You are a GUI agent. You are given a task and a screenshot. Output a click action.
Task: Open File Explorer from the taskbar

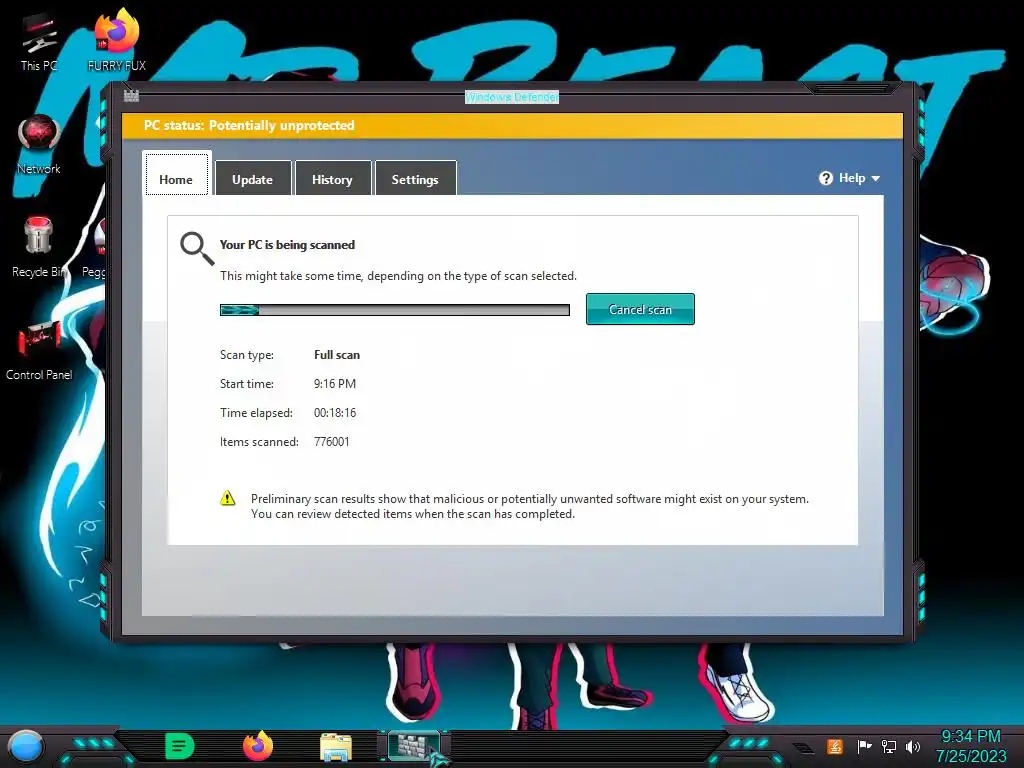(x=336, y=747)
